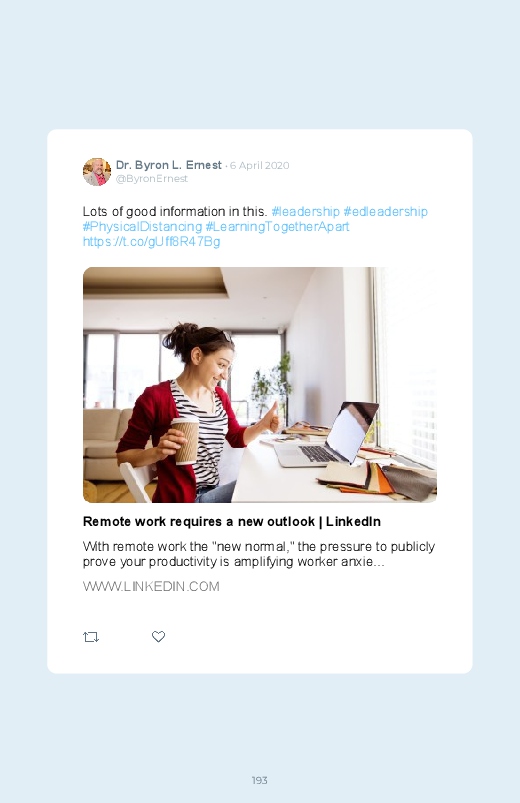
Task: Like the tweet with the heart icon
Action: (158, 636)
